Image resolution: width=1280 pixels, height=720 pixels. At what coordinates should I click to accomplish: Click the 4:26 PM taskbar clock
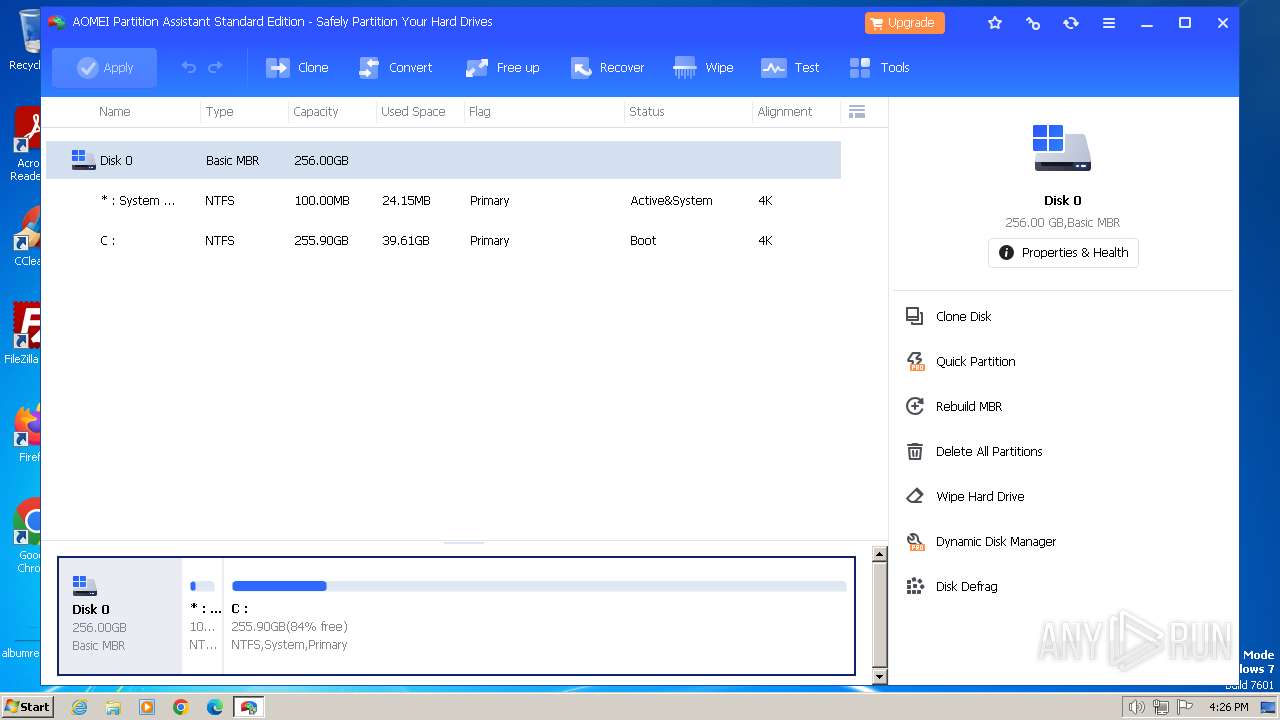tap(1228, 707)
